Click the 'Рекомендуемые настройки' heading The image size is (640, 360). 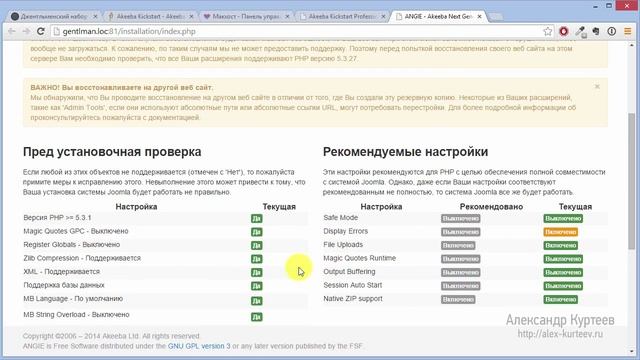(405, 152)
